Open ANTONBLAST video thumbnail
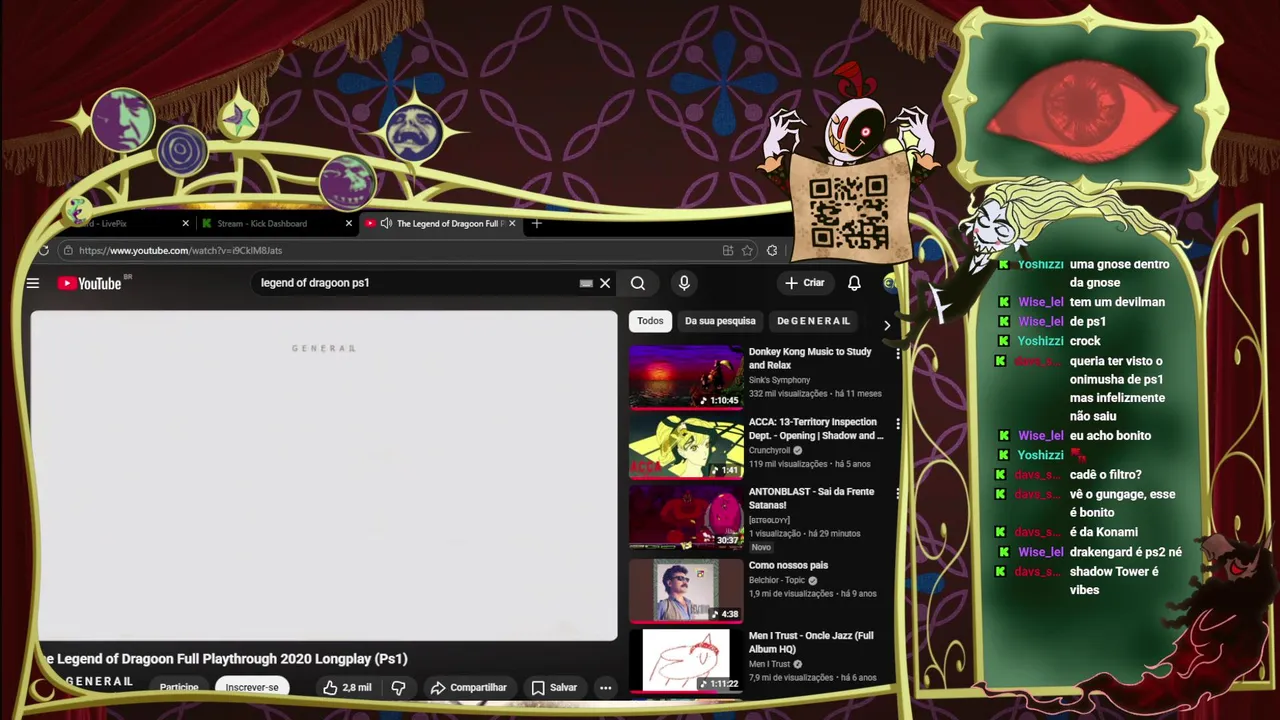 click(x=685, y=517)
